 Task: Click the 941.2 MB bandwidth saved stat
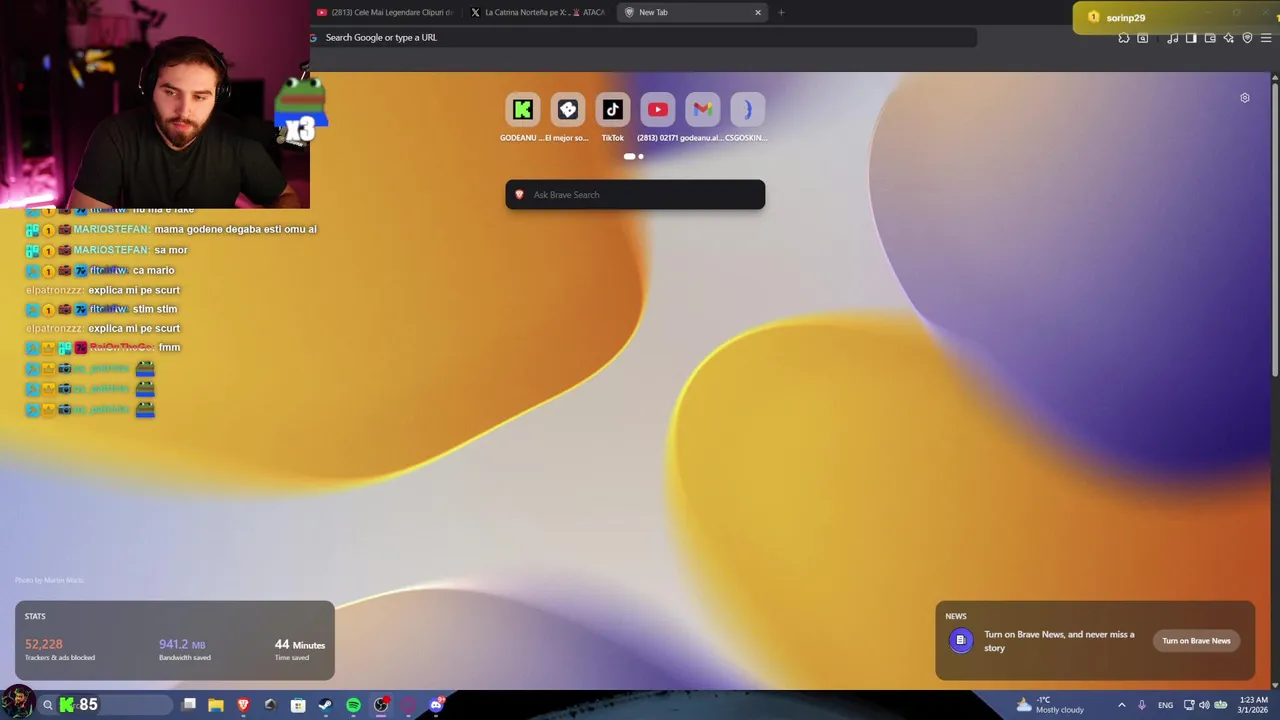point(182,644)
